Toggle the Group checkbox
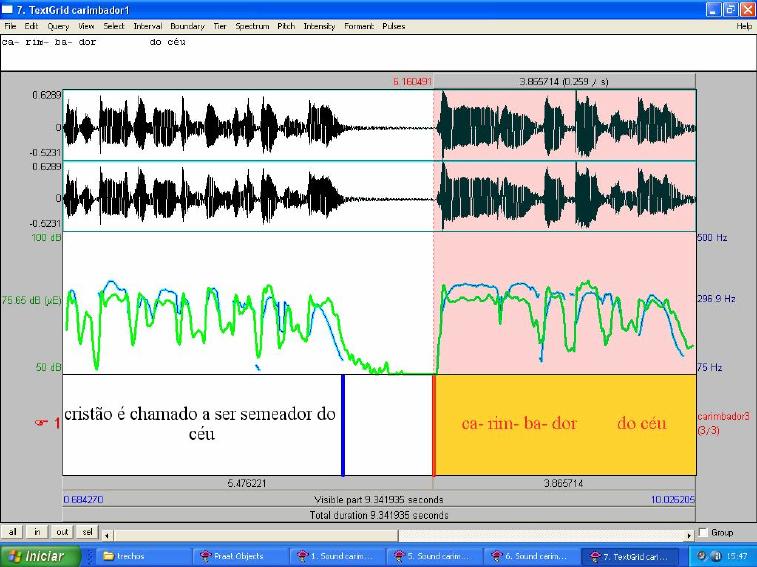Screen dimensions: 757x567 click(703, 532)
